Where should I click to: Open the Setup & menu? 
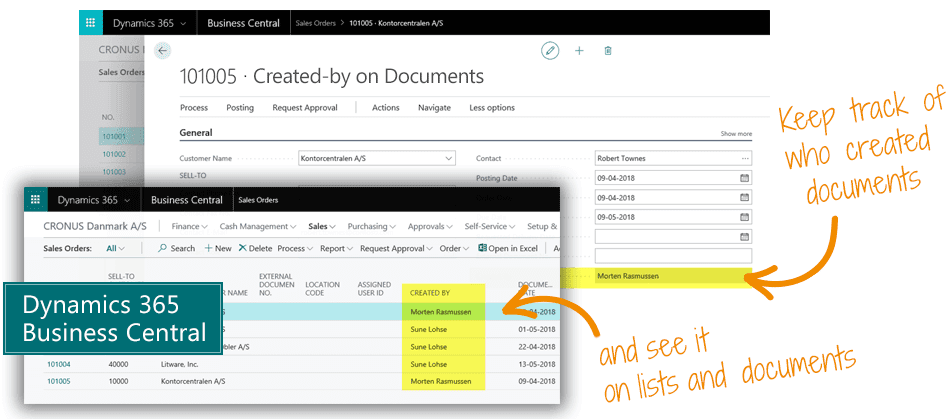(542, 226)
